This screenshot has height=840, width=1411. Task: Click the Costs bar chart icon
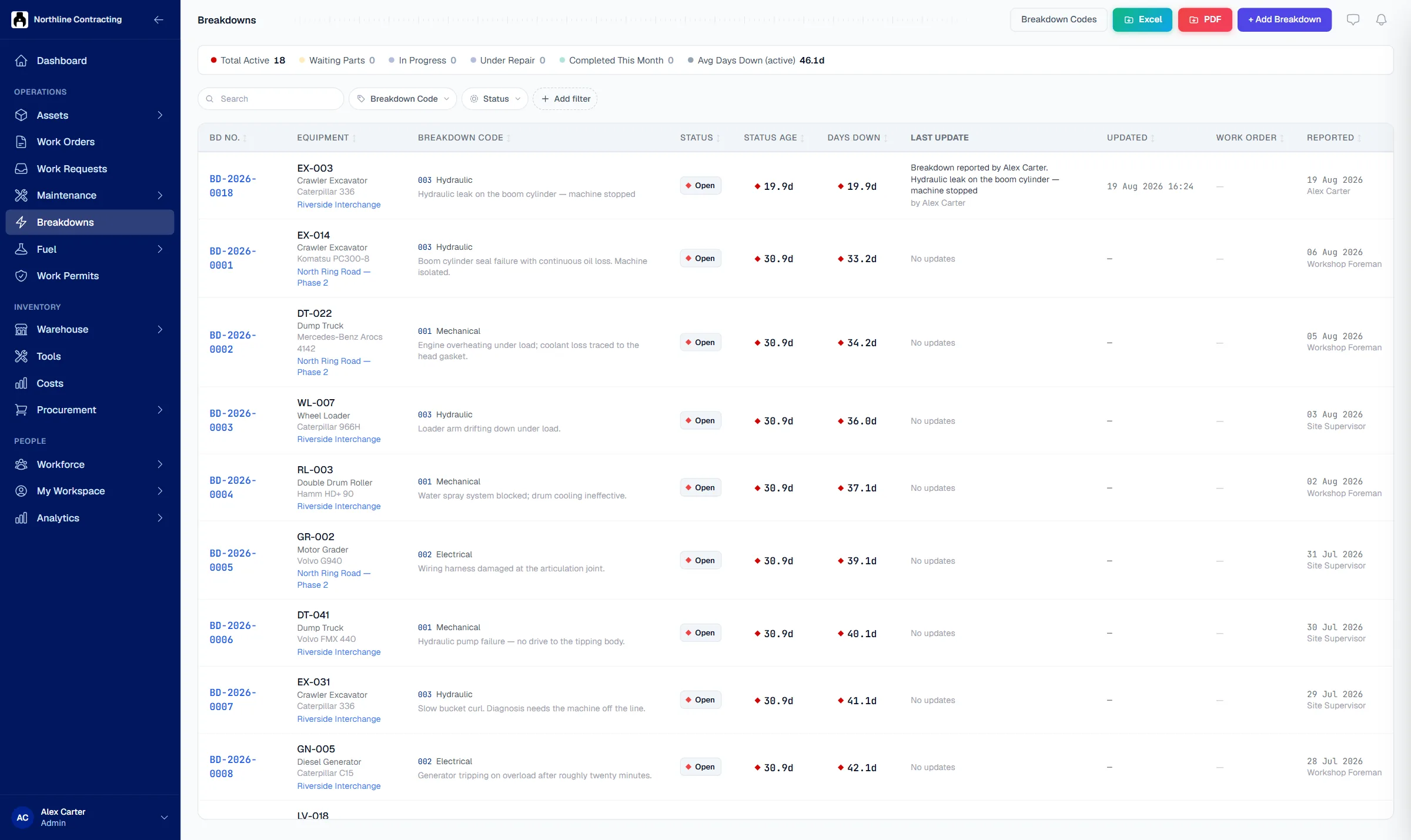tap(21, 383)
